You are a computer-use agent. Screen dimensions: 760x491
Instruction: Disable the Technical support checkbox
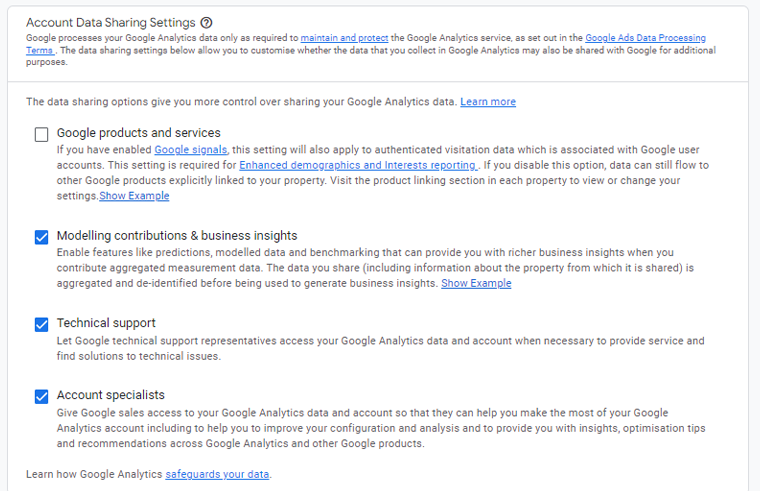(42, 324)
